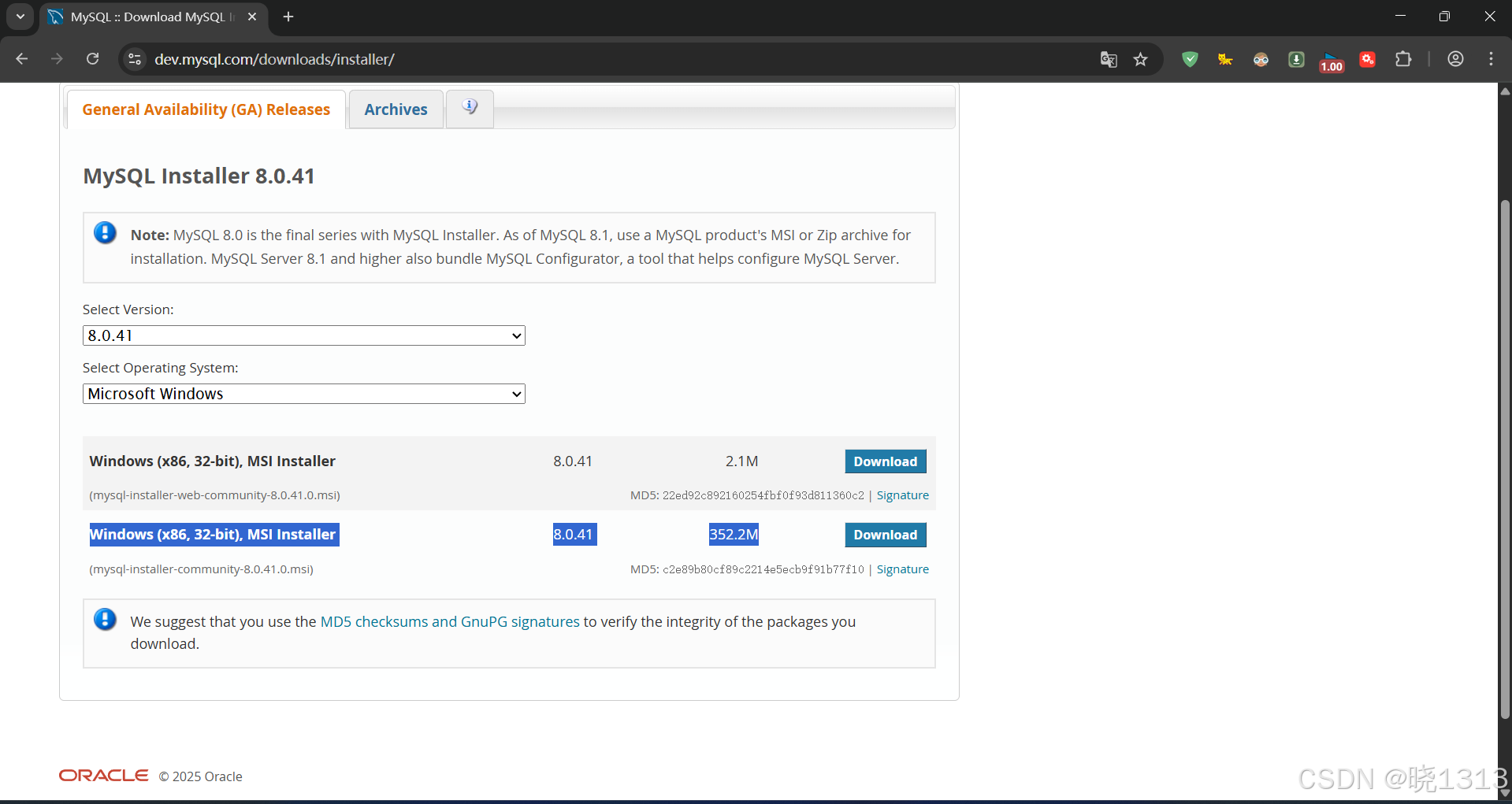Image resolution: width=1512 pixels, height=804 pixels.
Task: Click the translate page icon
Action: click(1109, 59)
